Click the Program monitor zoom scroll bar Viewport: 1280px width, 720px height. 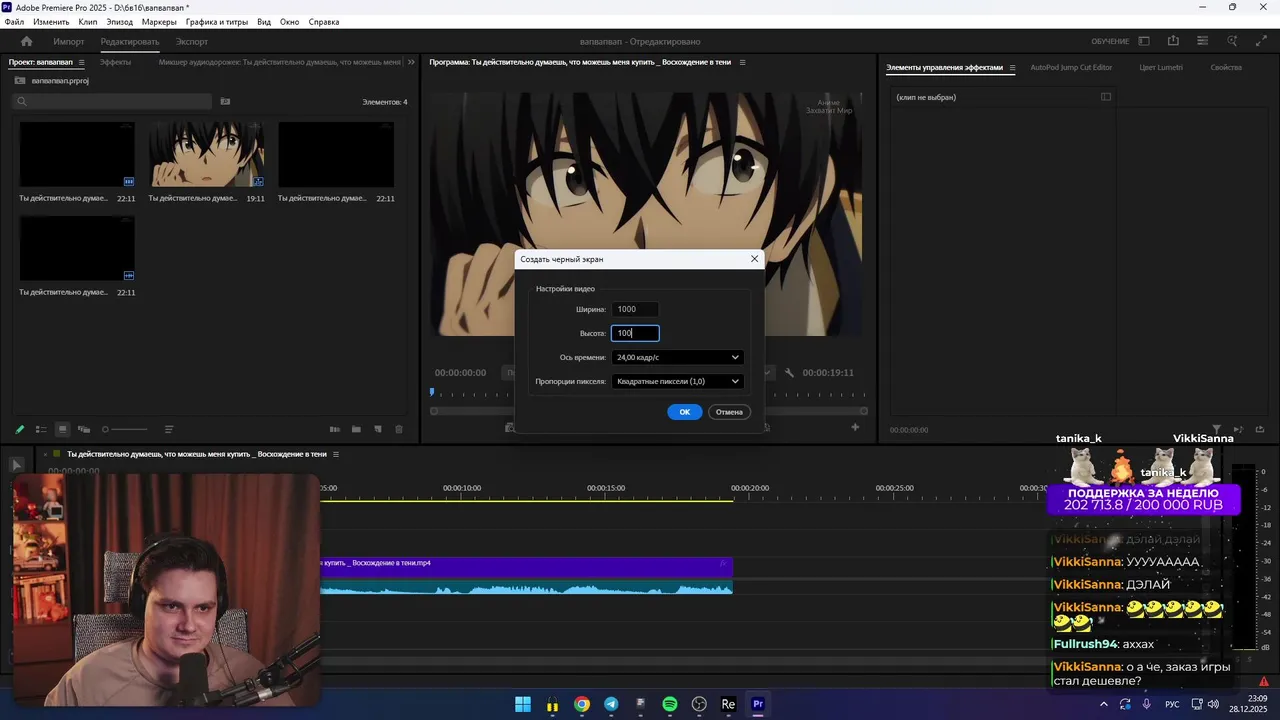[649, 411]
